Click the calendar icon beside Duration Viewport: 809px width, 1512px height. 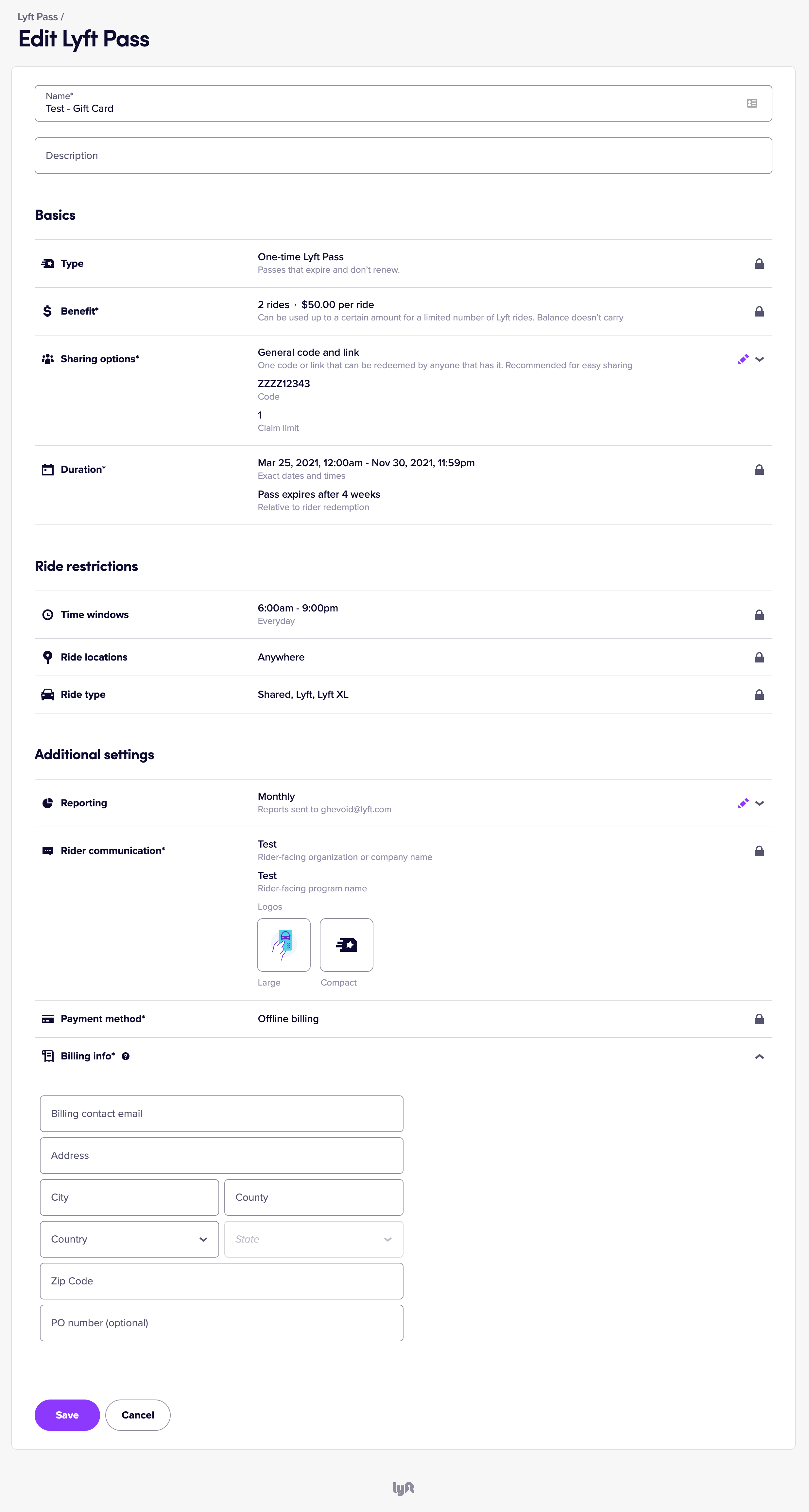47,470
